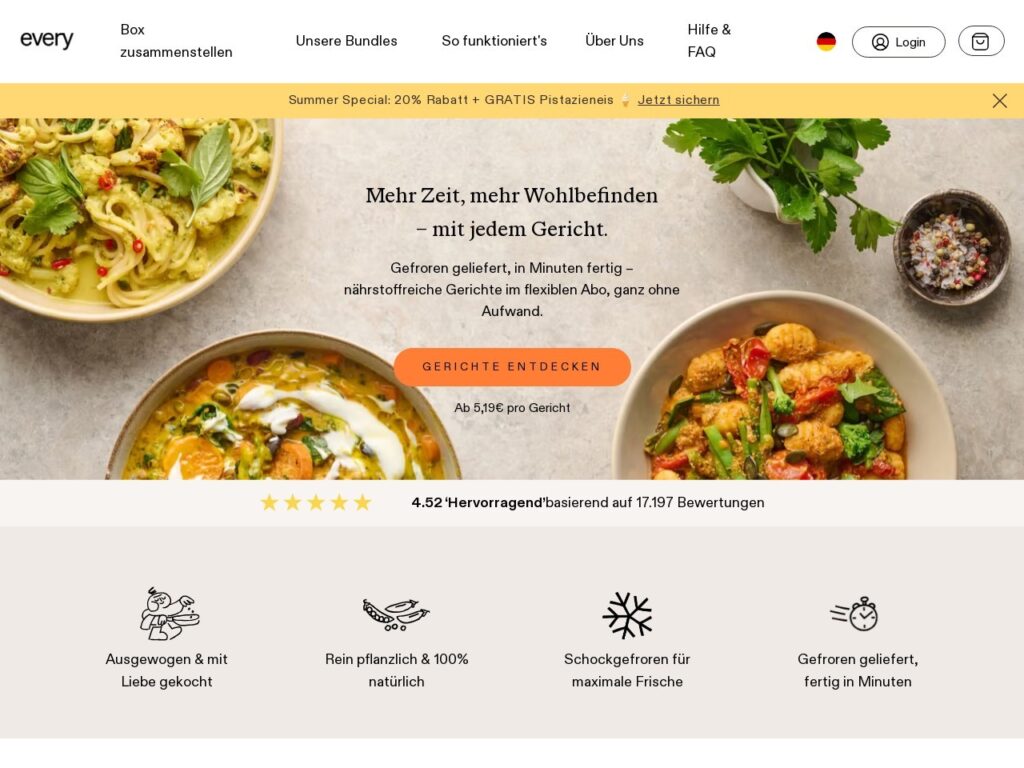This screenshot has height=768, width=1024.
Task: Open Box zusammenstellen menu item
Action: (176, 40)
